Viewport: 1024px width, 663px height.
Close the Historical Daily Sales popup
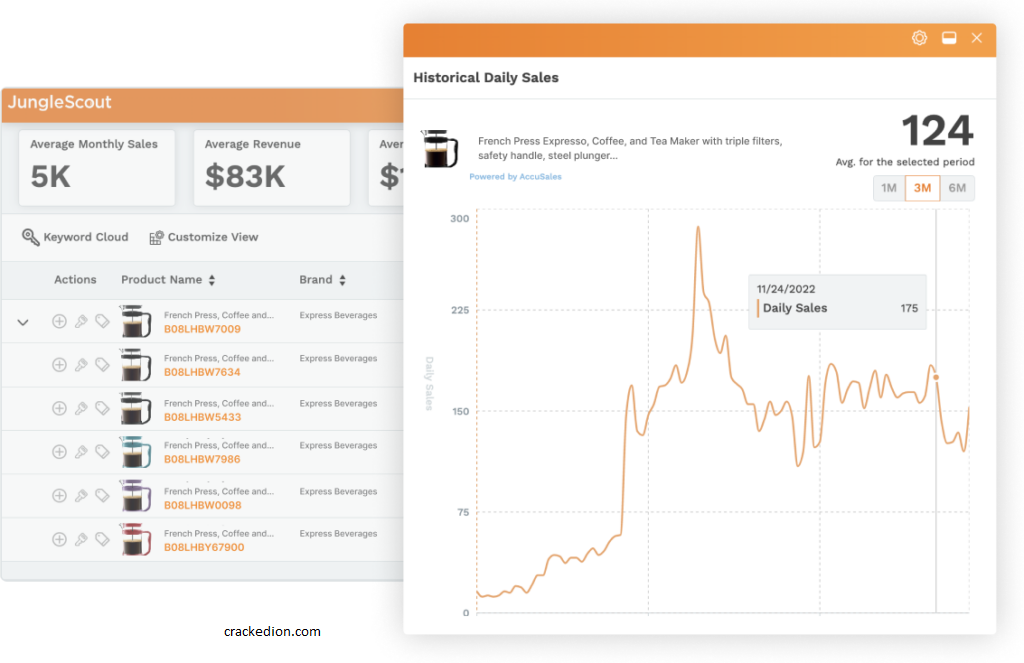point(976,38)
